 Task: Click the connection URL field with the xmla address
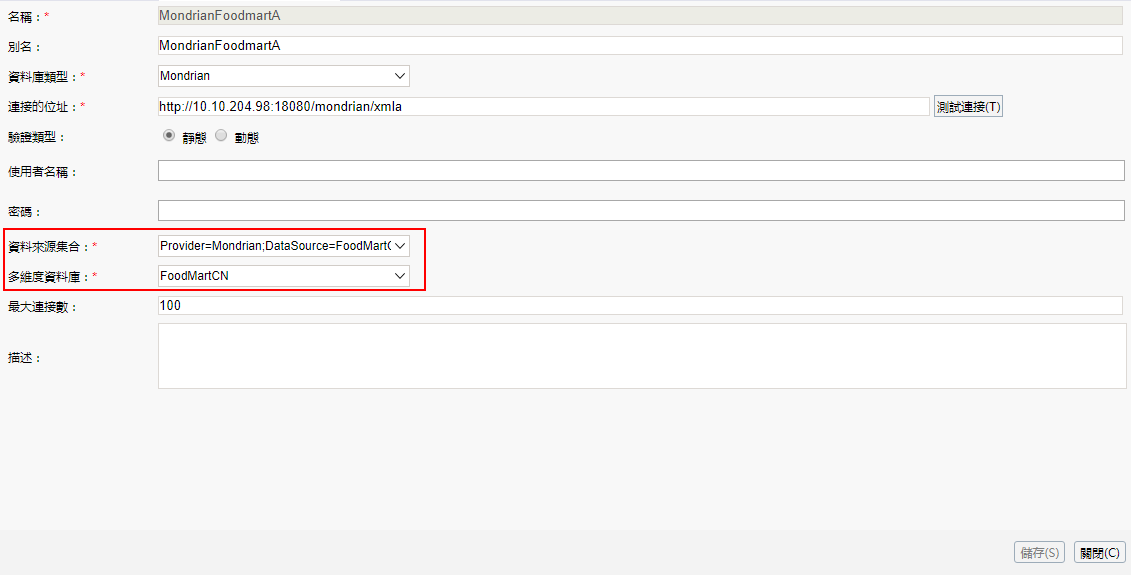click(544, 107)
